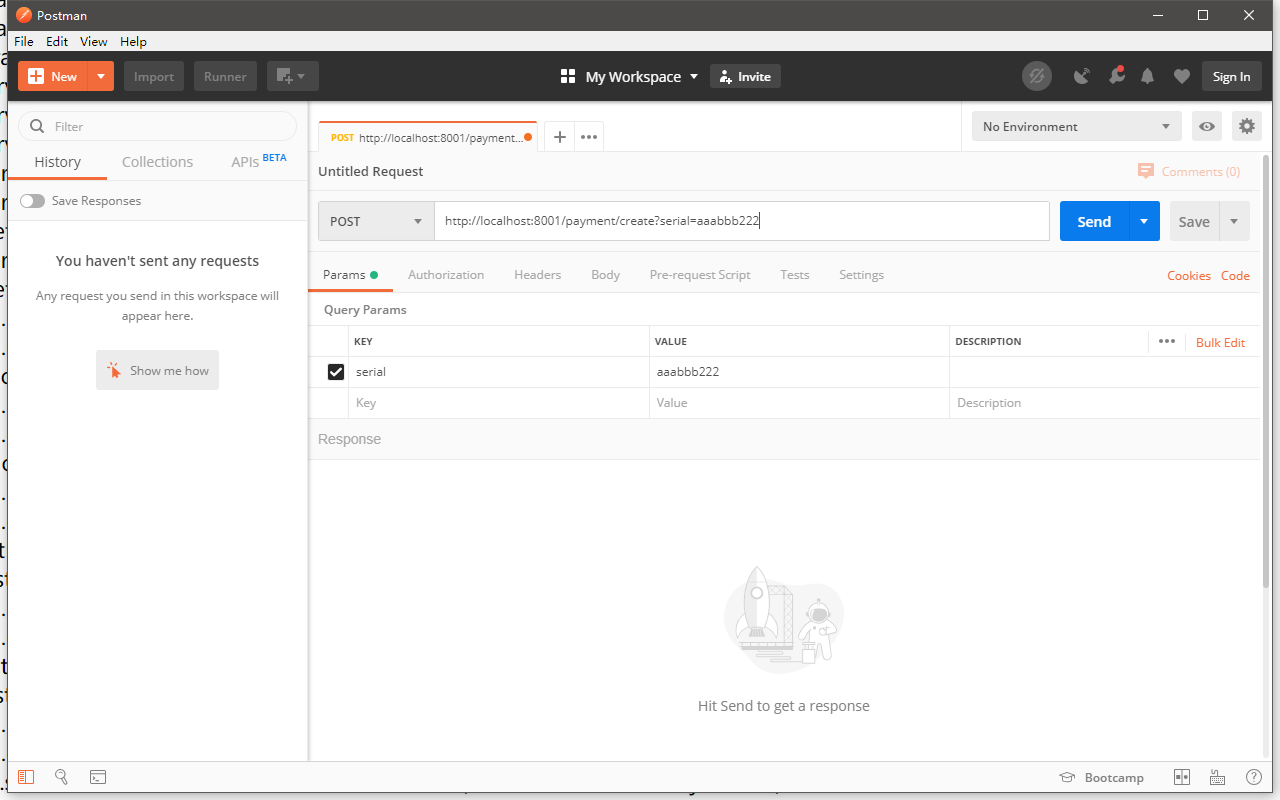
Task: Click the heart icon in header
Action: coord(1182,76)
